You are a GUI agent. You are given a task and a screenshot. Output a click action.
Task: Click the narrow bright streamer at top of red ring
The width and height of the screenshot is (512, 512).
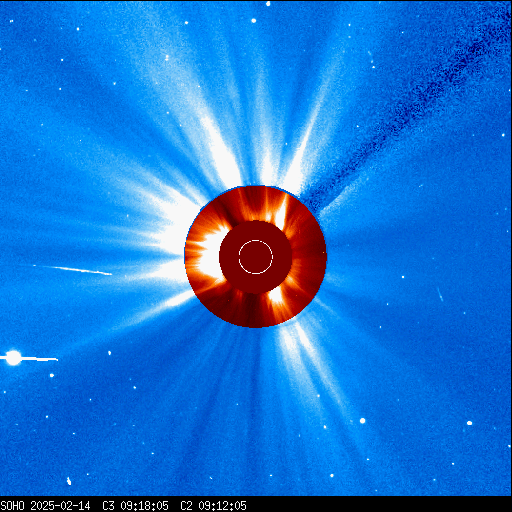(x=283, y=210)
